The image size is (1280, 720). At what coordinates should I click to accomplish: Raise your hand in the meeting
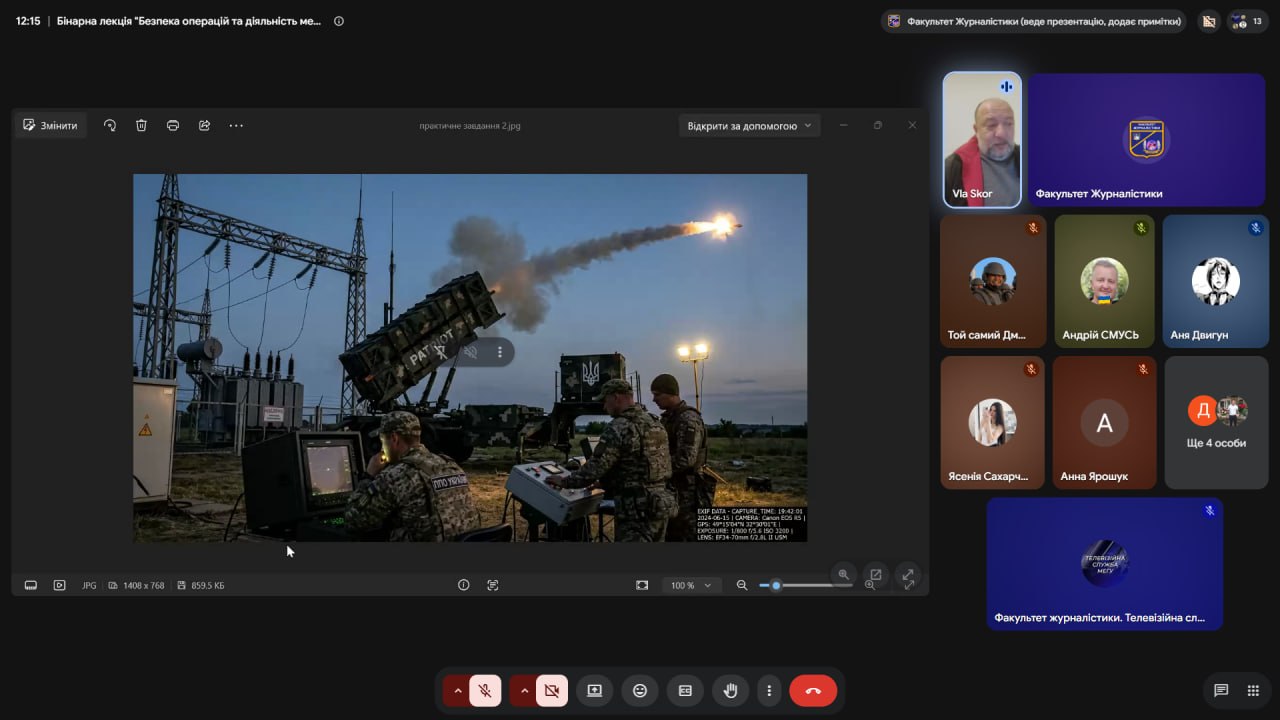[x=731, y=690]
